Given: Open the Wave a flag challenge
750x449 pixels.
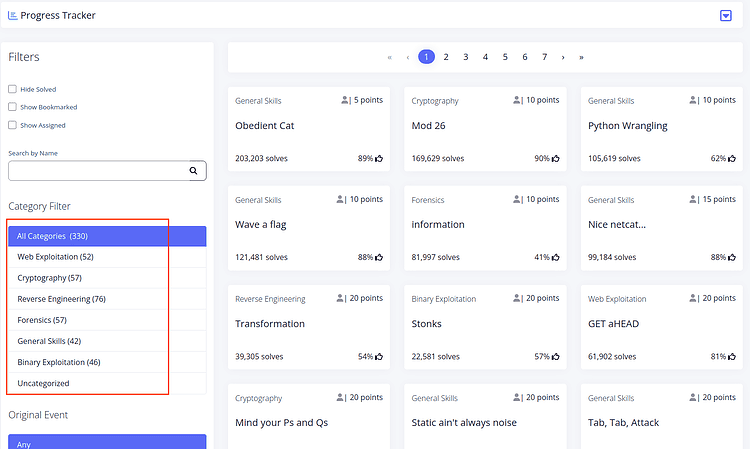Looking at the screenshot, I should [x=309, y=228].
